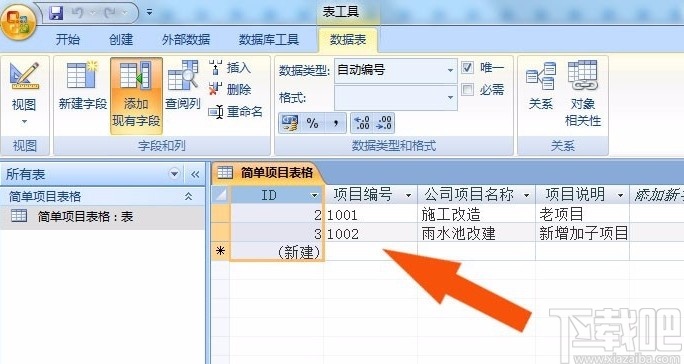
Task: Open the 所有表 navigation pane dropdown
Action: click(x=174, y=174)
